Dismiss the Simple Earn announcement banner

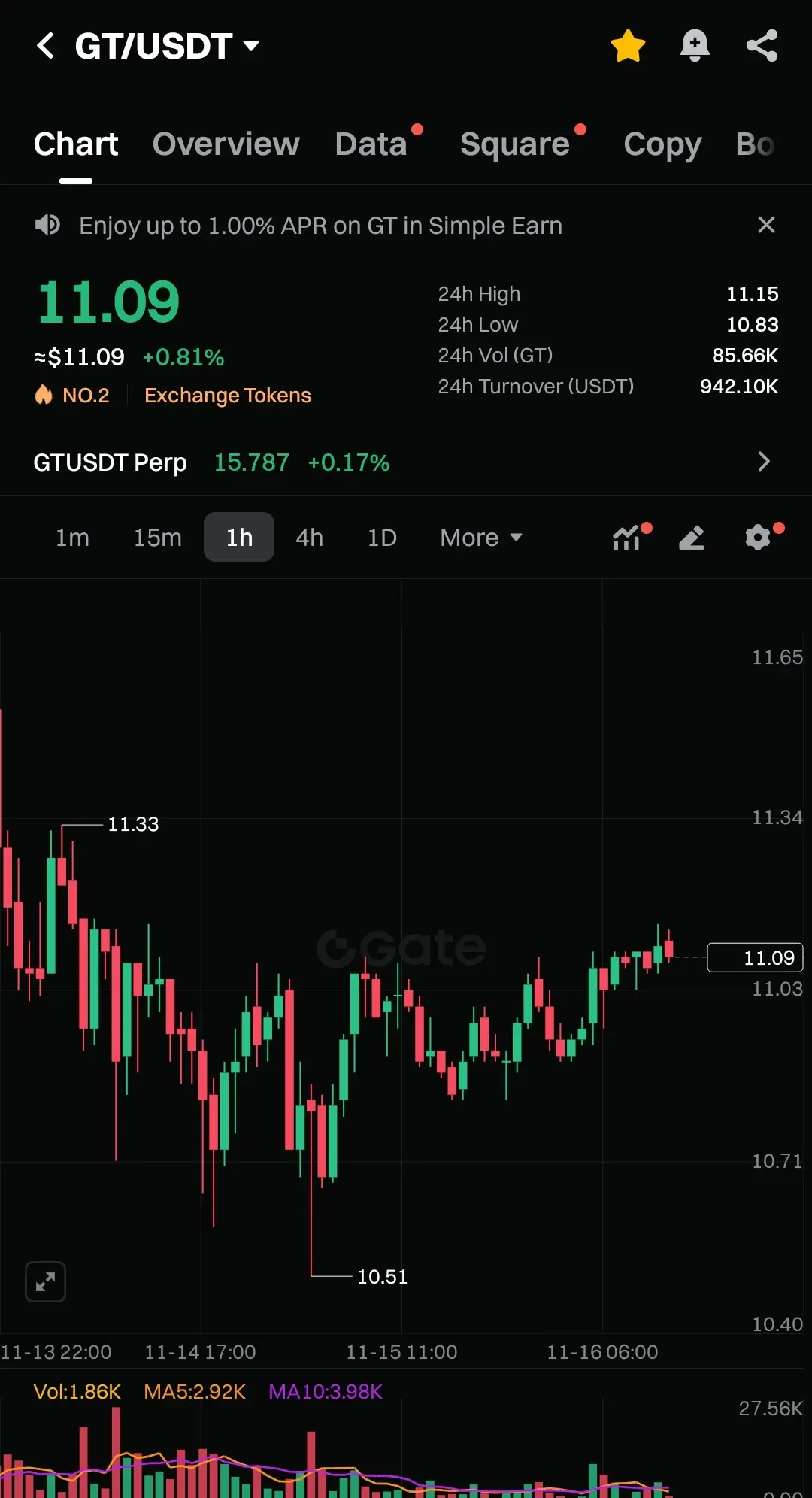[x=766, y=225]
